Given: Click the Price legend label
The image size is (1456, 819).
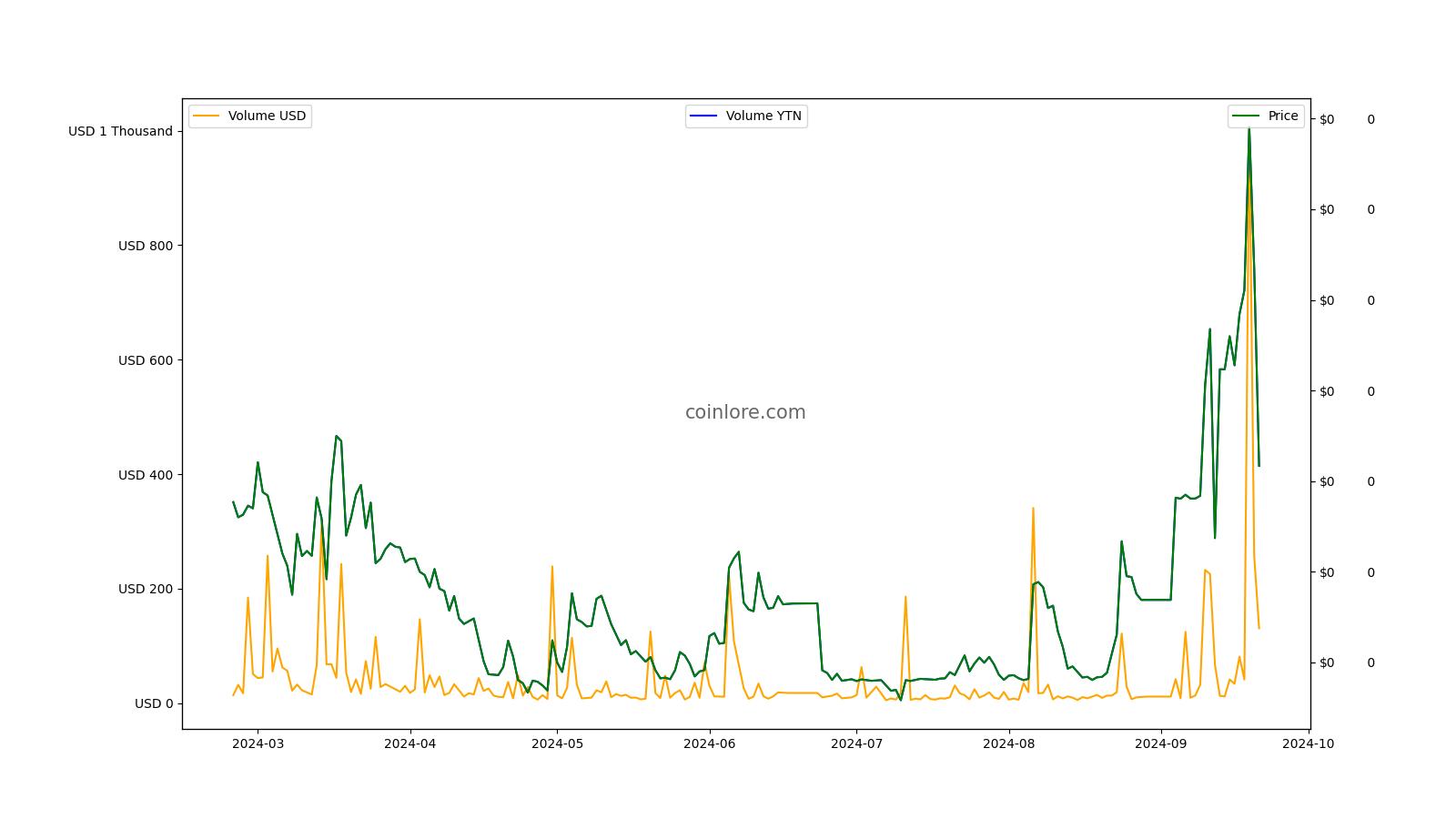Looking at the screenshot, I should (1283, 116).
